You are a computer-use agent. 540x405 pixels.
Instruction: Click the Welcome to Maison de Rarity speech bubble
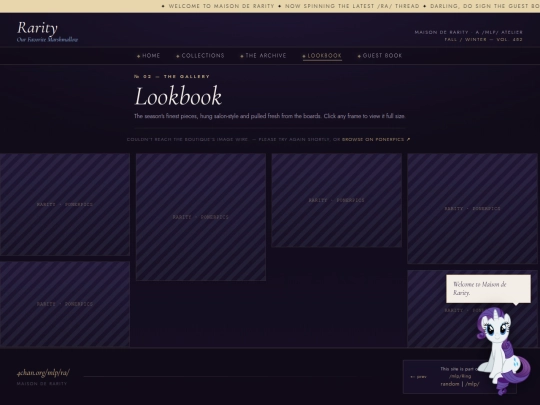(x=488, y=289)
